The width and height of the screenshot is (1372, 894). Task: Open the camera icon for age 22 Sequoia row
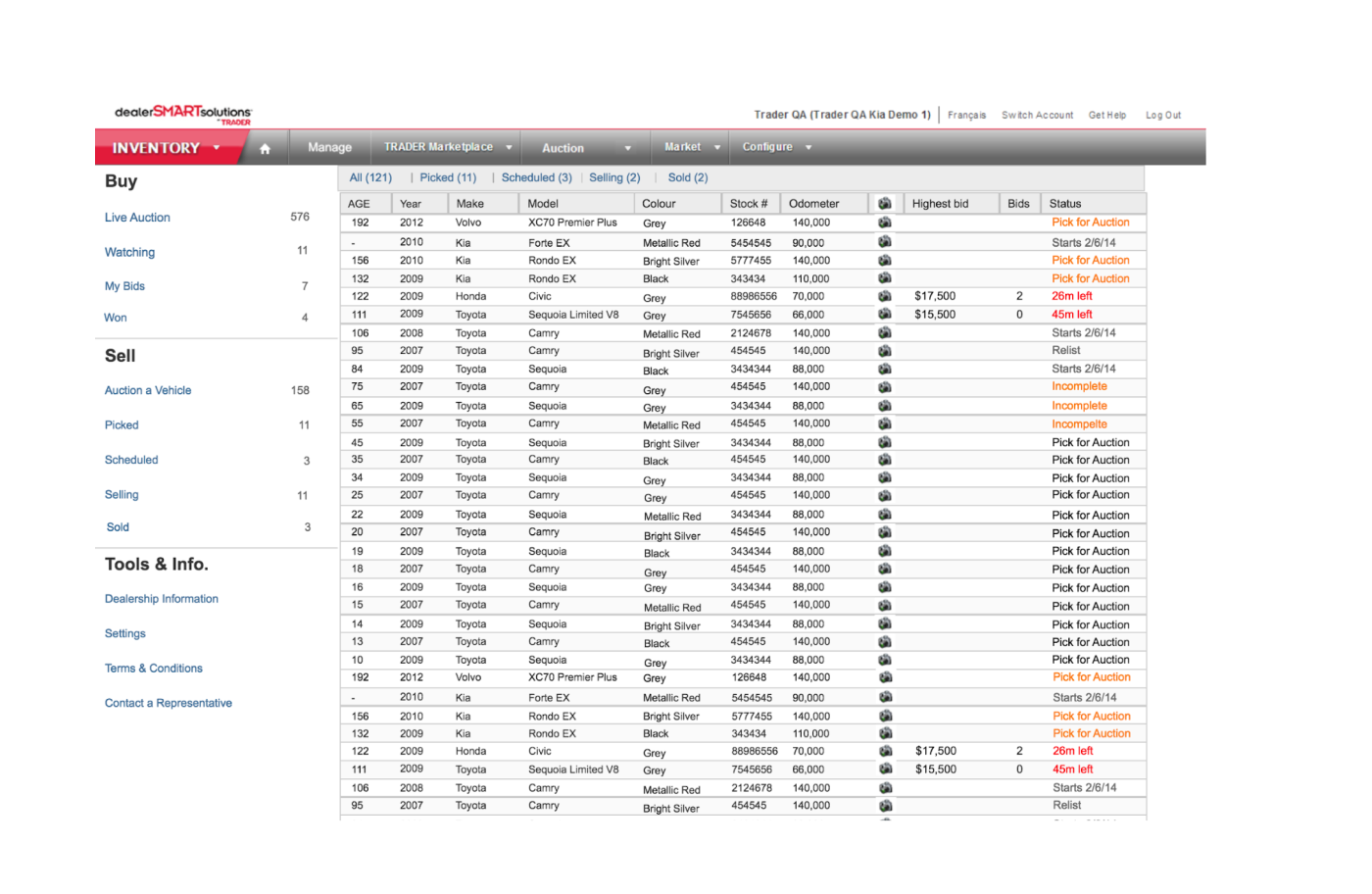[885, 514]
